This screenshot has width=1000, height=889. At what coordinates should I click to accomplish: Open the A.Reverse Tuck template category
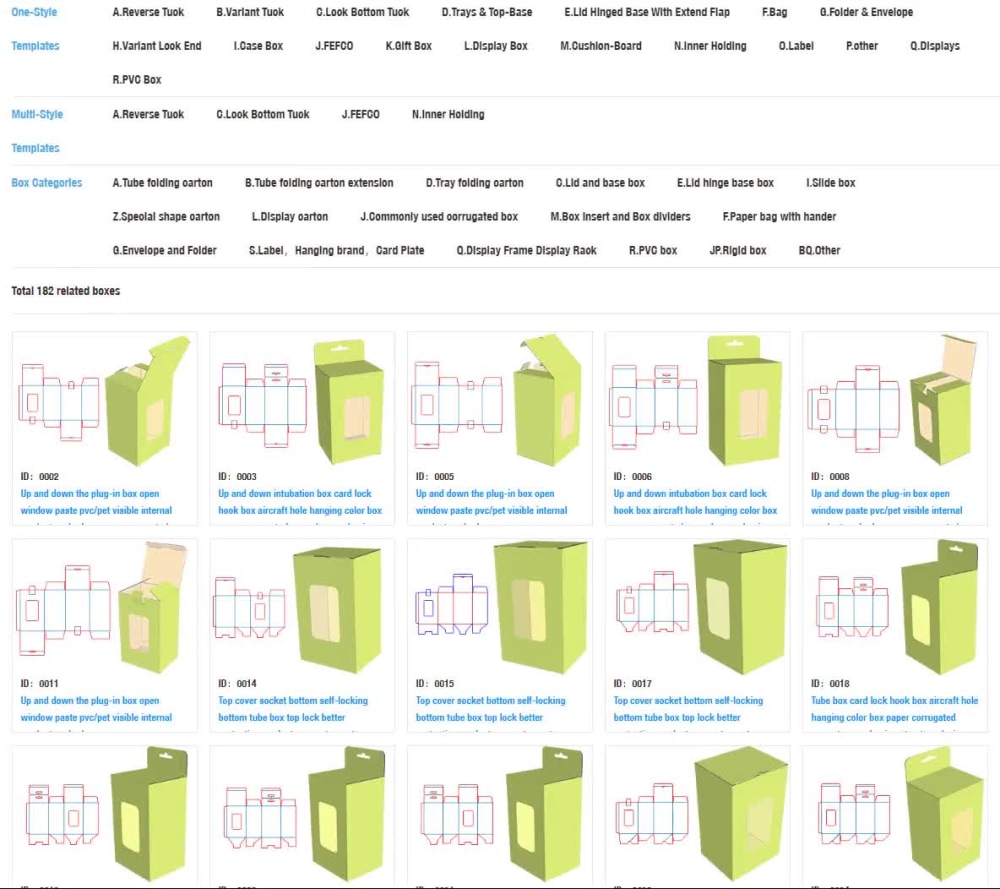tap(148, 12)
